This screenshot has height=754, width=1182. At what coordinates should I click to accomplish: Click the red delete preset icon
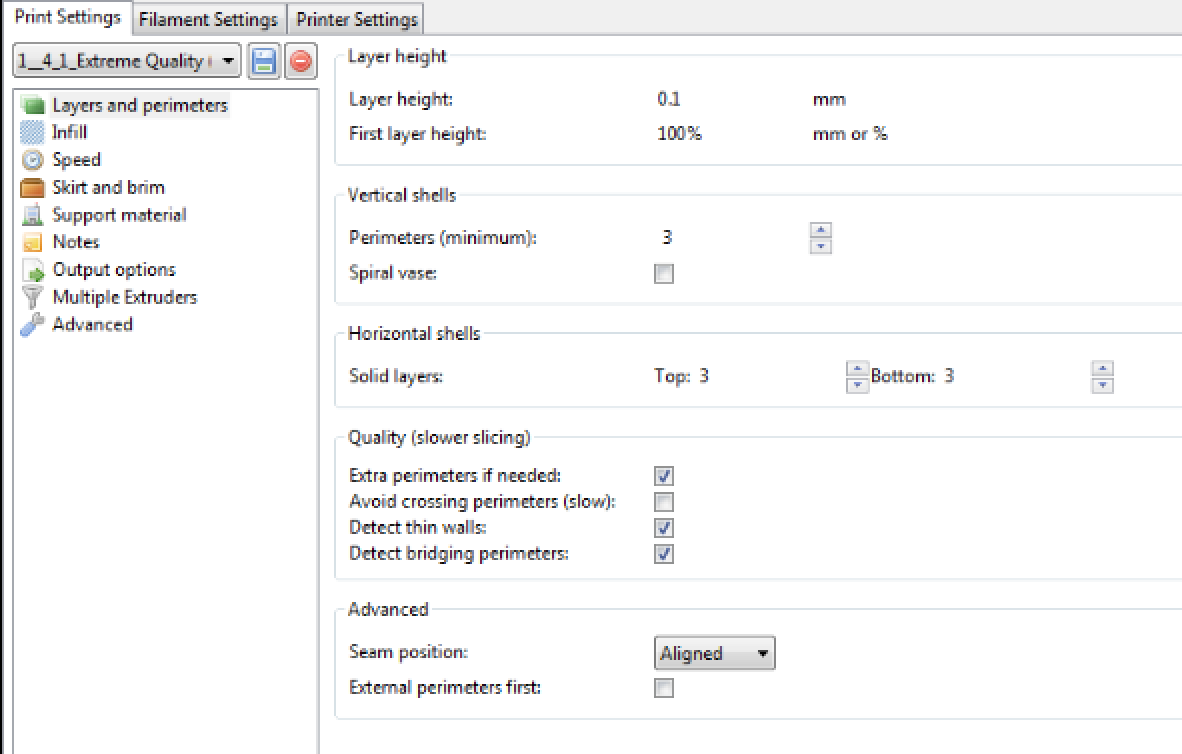pos(299,62)
